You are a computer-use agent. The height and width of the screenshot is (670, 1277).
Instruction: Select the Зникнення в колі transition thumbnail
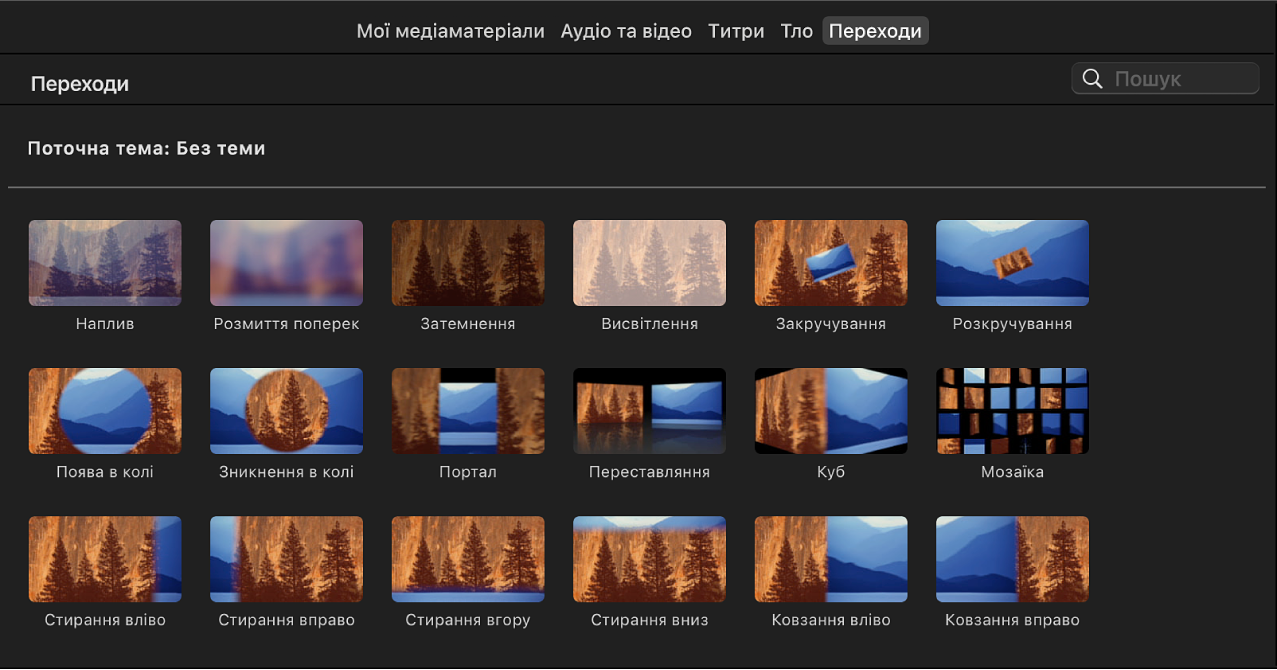point(286,411)
